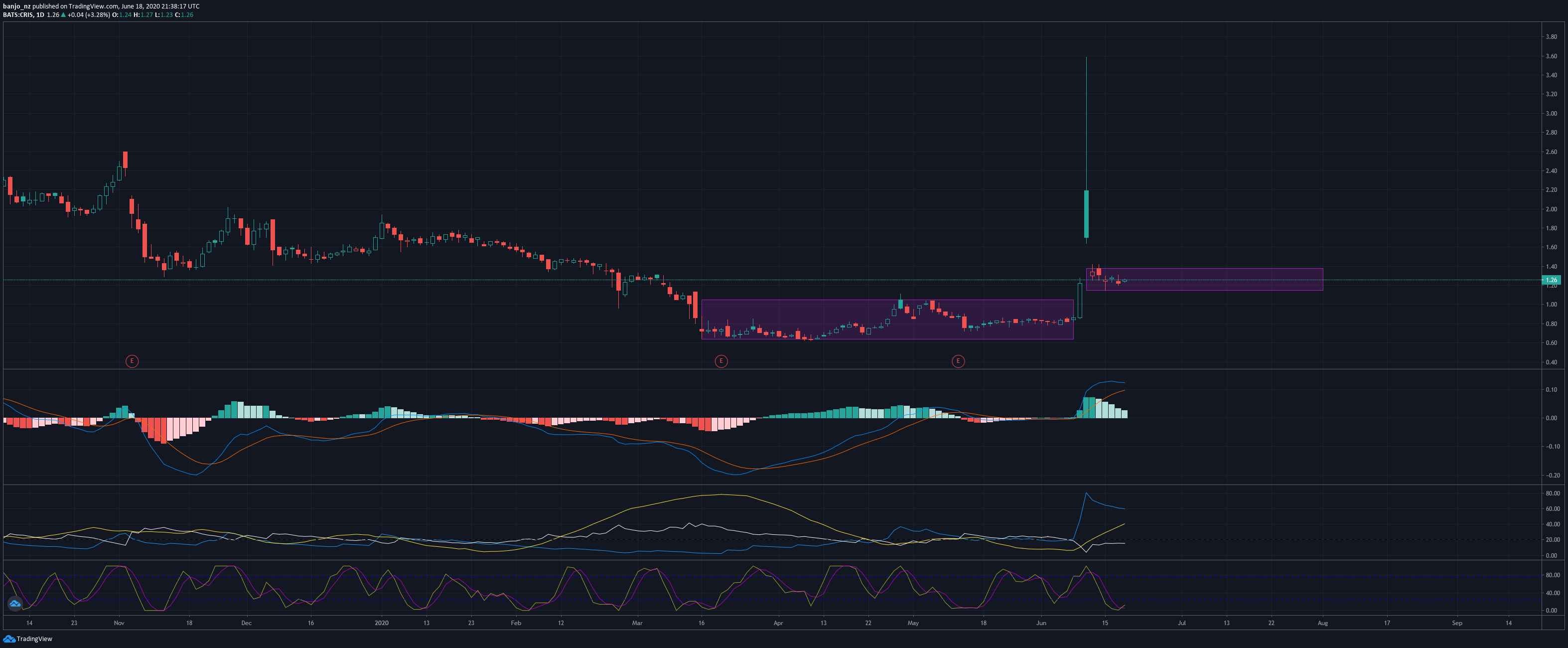
Task: Click the 'Nov' date label on time axis
Action: coord(119,623)
